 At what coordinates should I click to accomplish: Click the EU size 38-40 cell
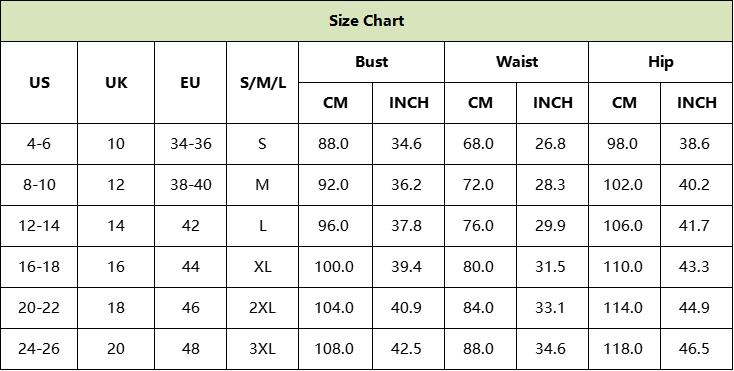[191, 185]
